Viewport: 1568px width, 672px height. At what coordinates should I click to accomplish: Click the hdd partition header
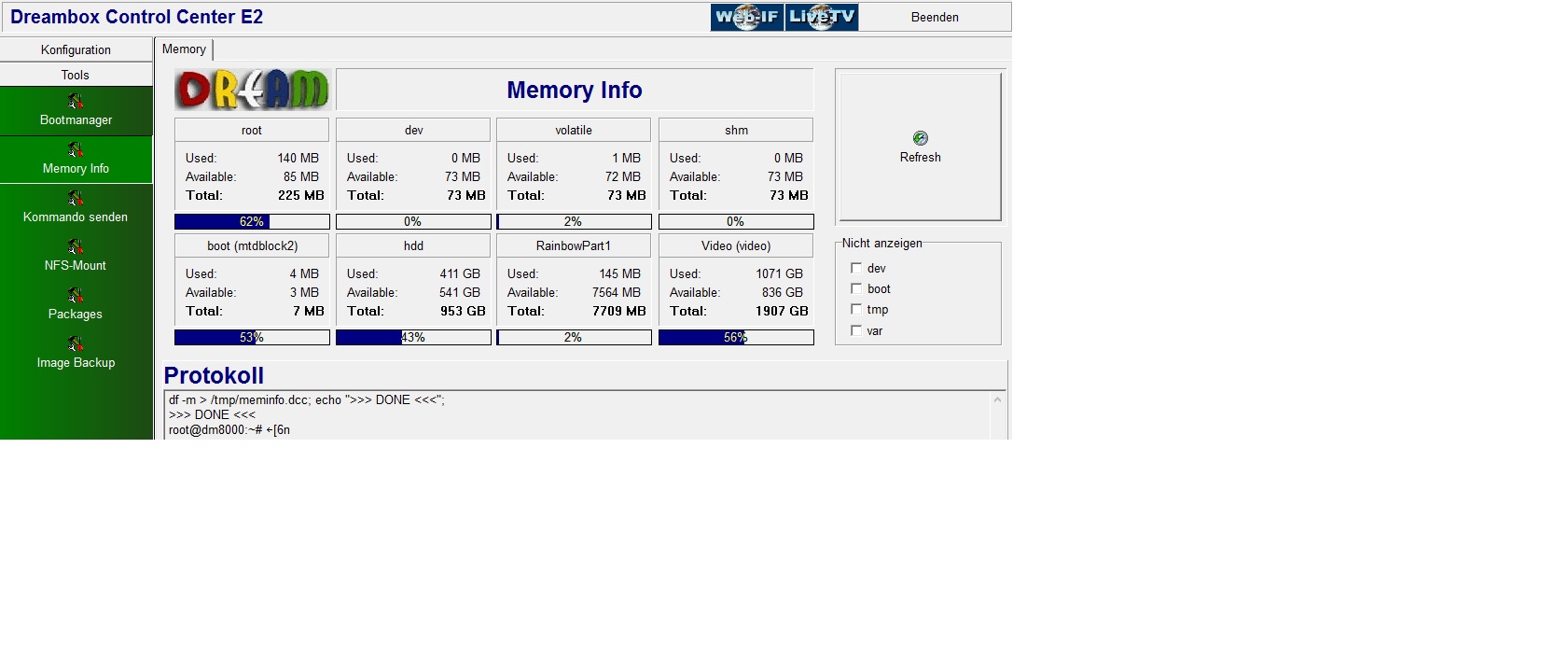[x=413, y=245]
